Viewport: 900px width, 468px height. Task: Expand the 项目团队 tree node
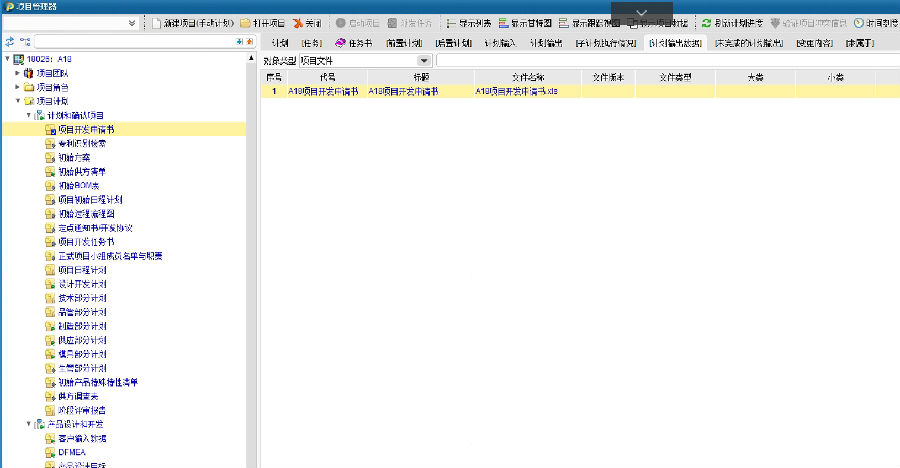coord(18,73)
